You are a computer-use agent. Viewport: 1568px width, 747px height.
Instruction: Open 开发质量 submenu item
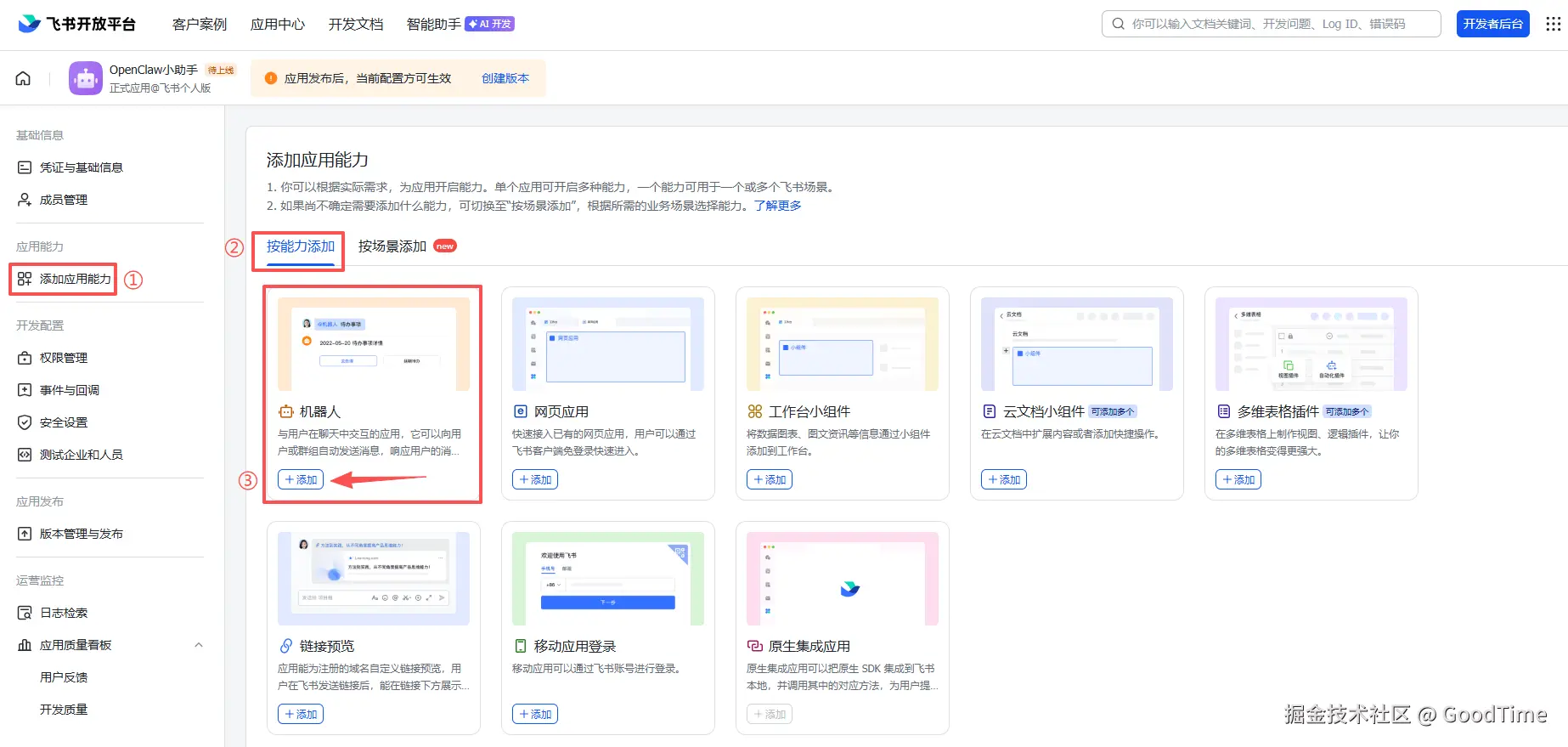[x=64, y=710]
